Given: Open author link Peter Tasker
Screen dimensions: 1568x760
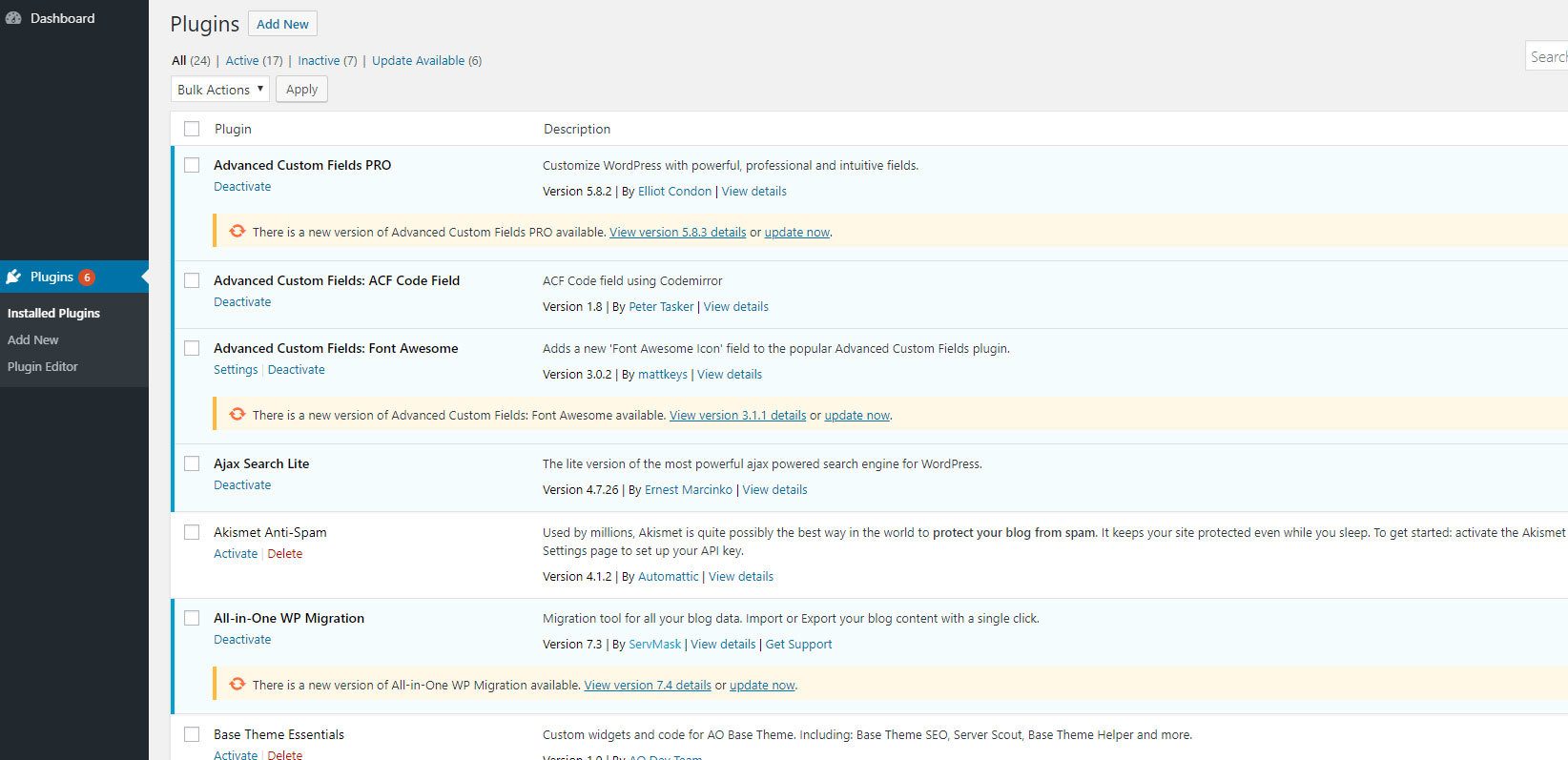Looking at the screenshot, I should [x=661, y=307].
